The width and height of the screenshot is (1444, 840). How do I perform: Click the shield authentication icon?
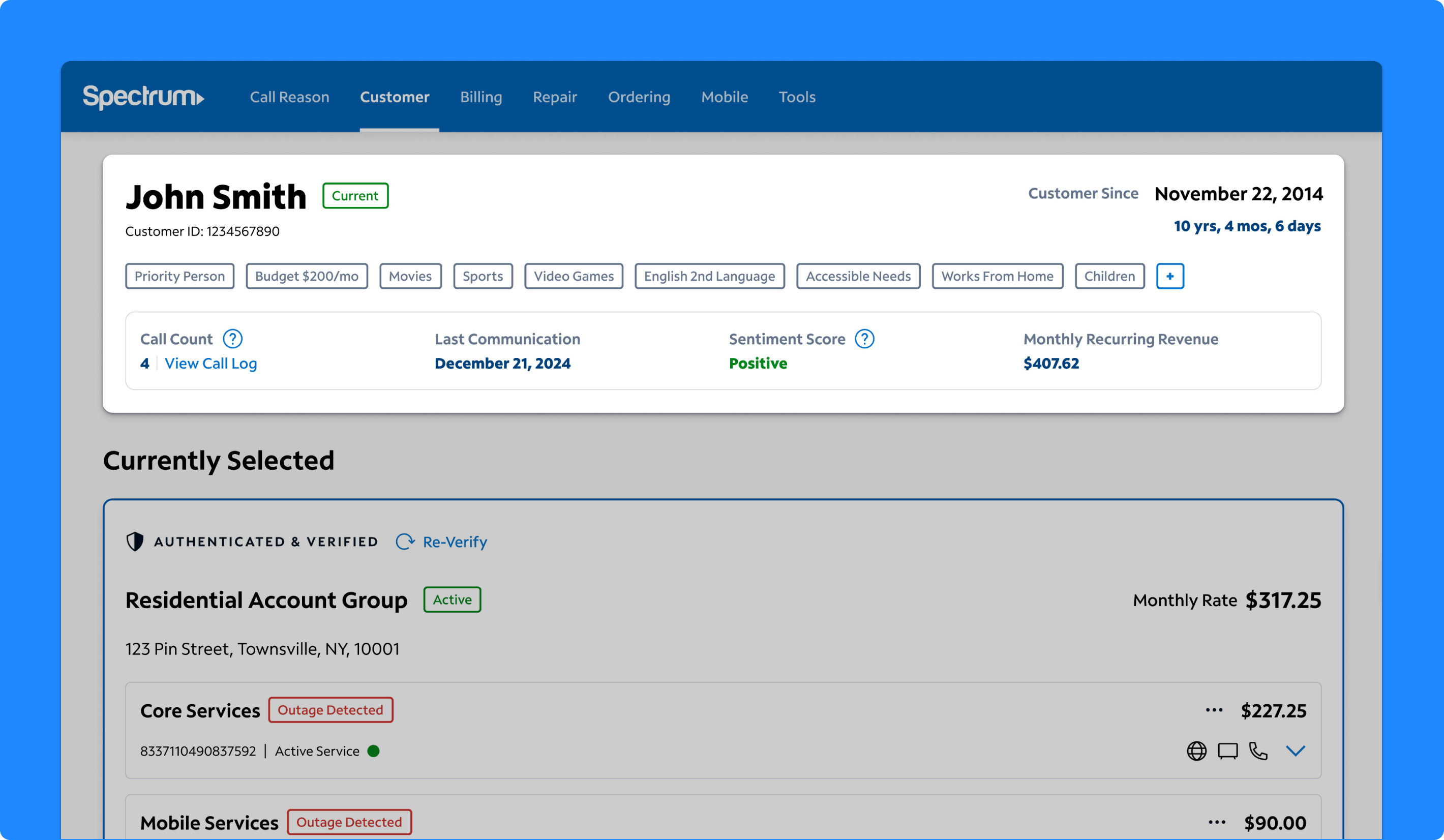[135, 542]
